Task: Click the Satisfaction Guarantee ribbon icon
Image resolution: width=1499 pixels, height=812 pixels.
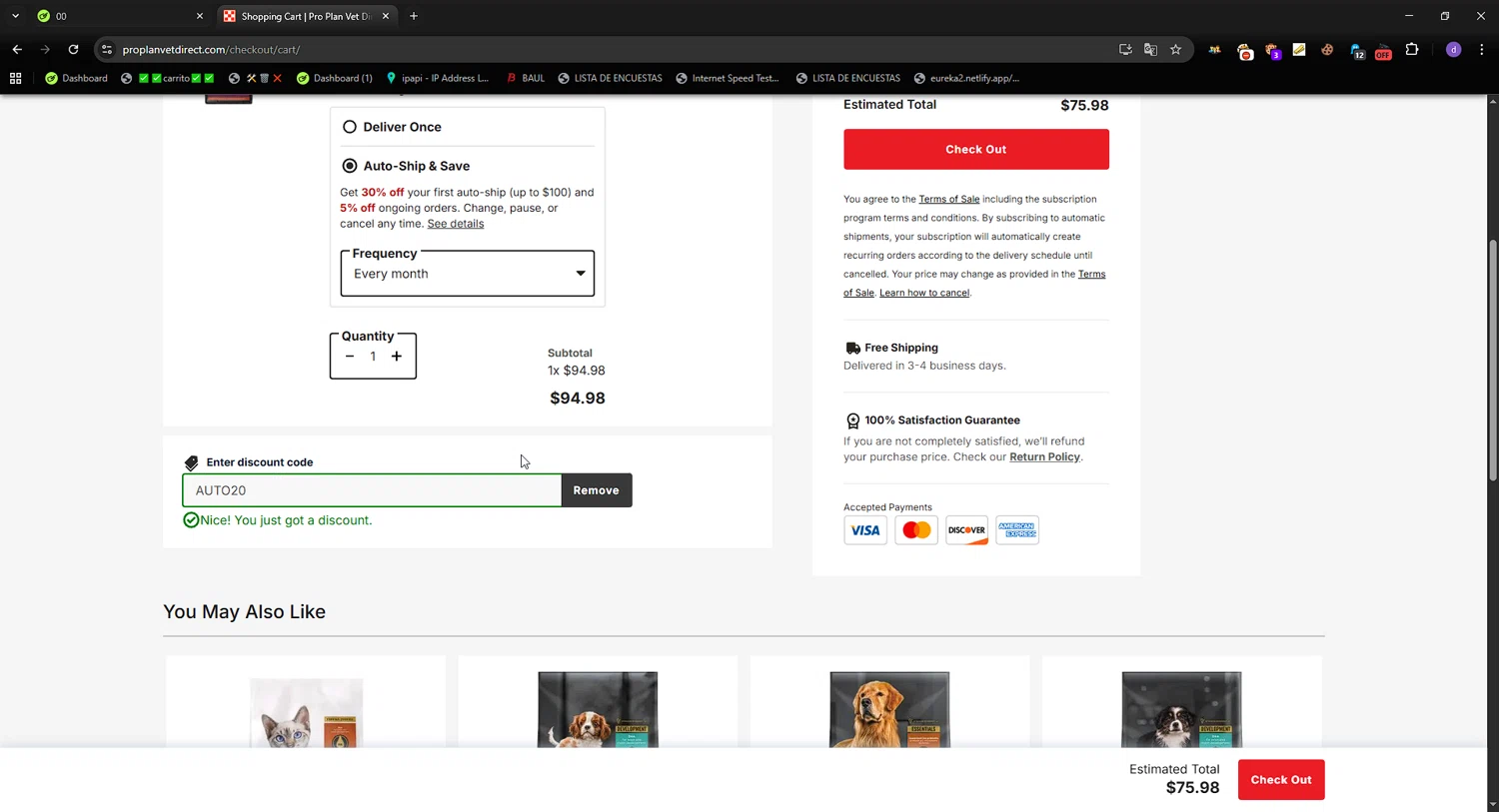Action: coord(852,420)
